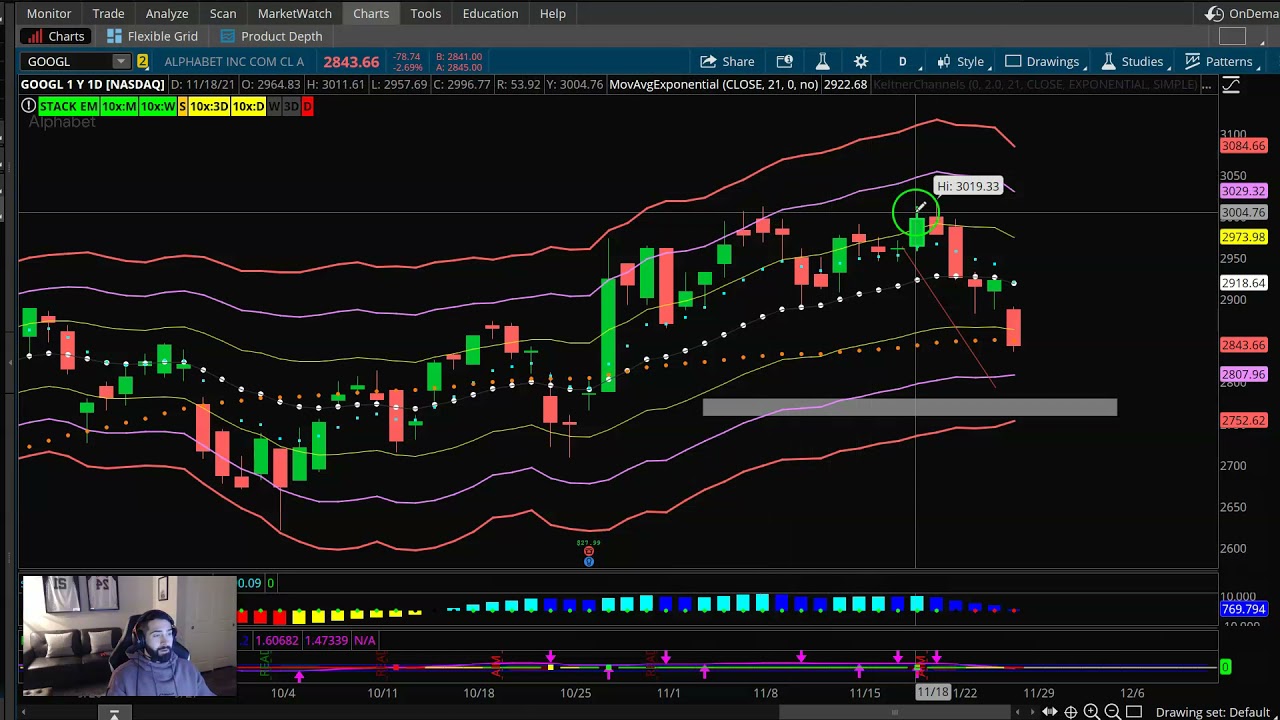1280x720 pixels.
Task: Open the Help tab
Action: coord(552,13)
